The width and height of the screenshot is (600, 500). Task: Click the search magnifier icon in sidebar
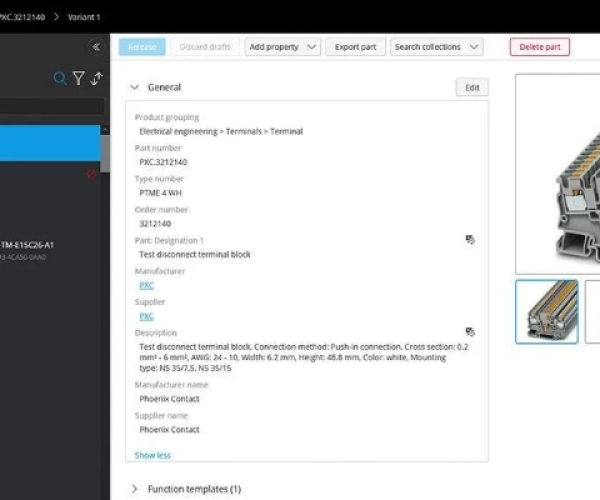[x=60, y=79]
